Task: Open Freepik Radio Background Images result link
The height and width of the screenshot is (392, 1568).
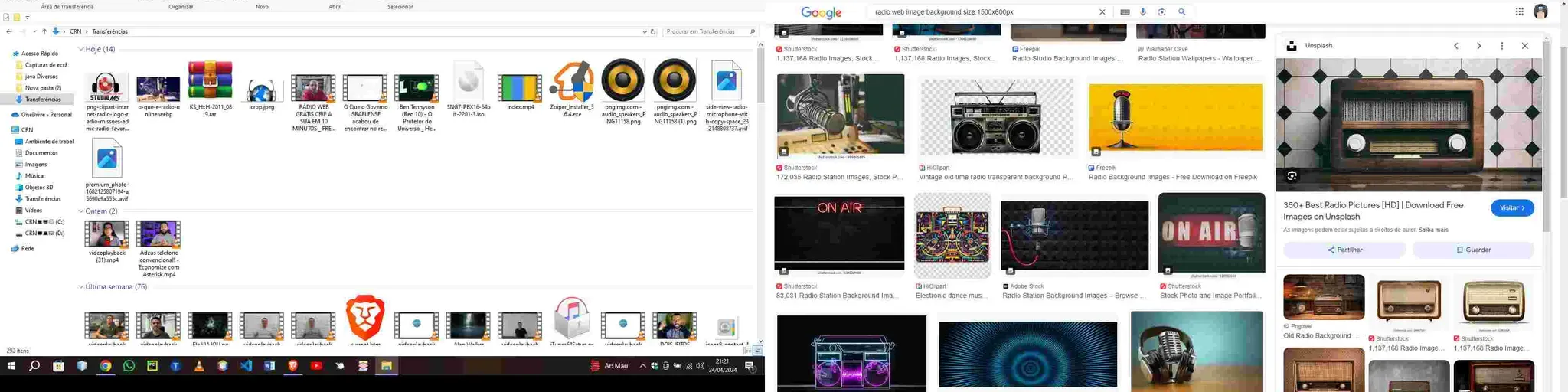Action: [x=1173, y=177]
